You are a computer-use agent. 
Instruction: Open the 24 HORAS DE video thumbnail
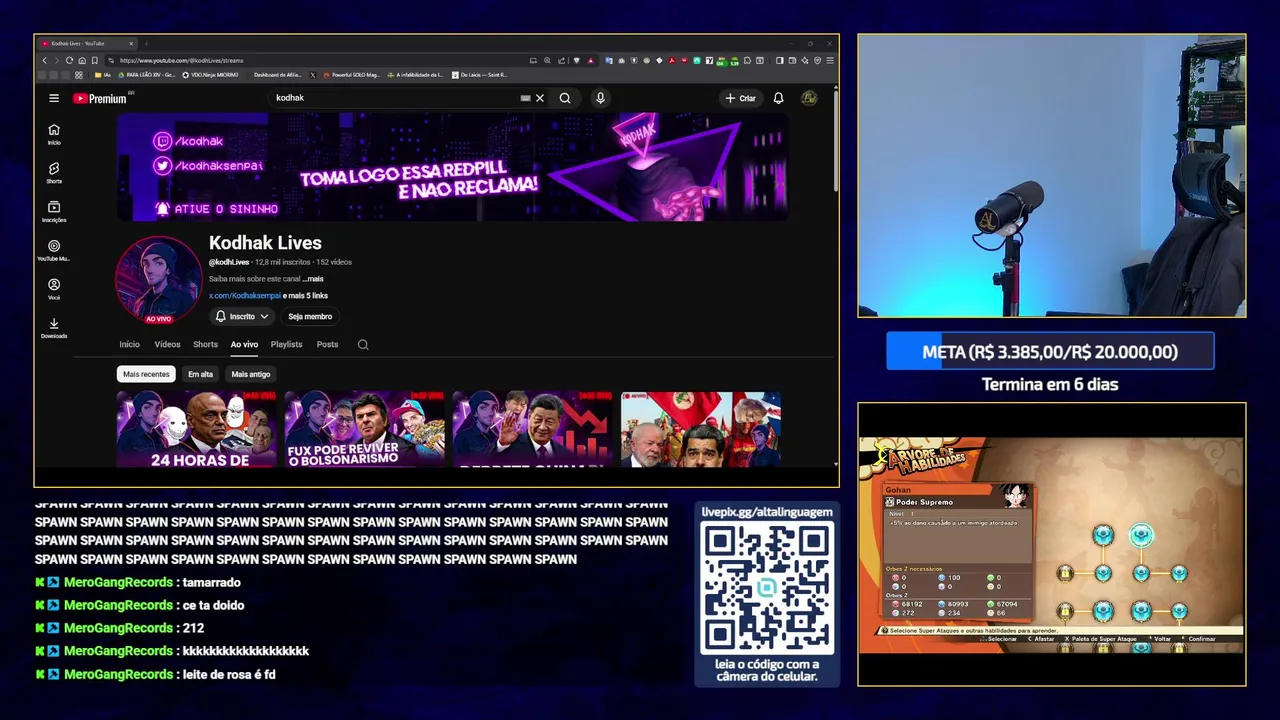click(x=197, y=429)
